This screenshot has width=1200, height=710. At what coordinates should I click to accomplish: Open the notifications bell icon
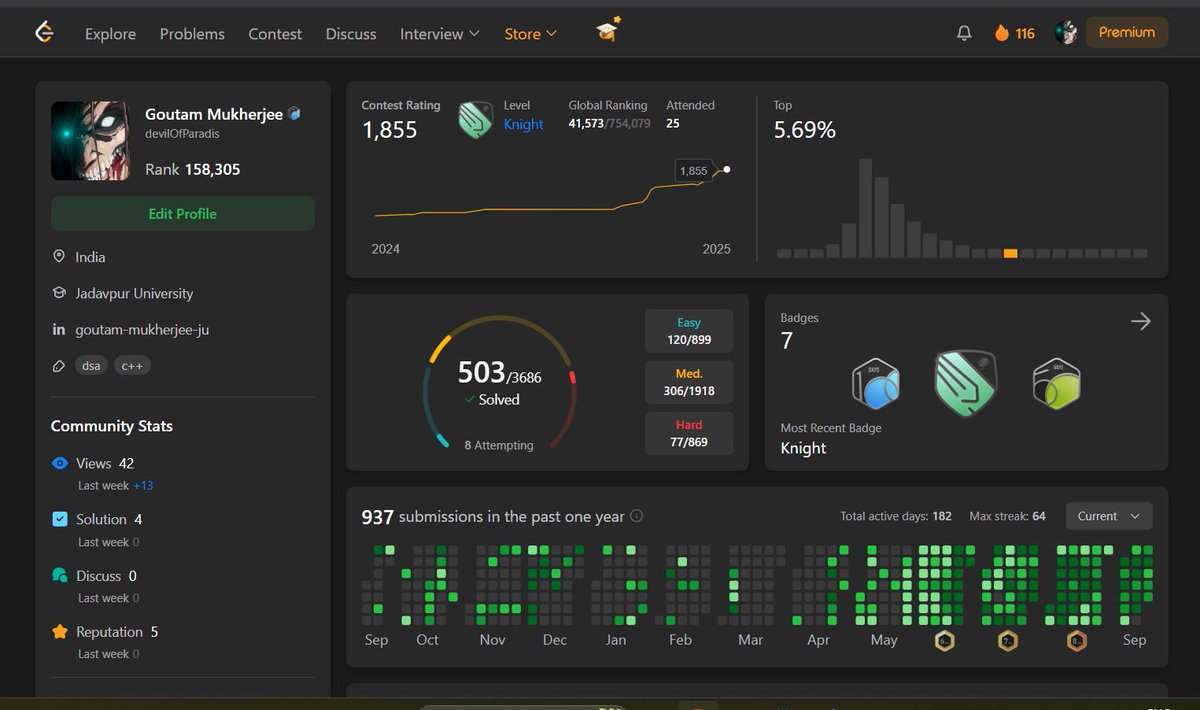coord(964,33)
